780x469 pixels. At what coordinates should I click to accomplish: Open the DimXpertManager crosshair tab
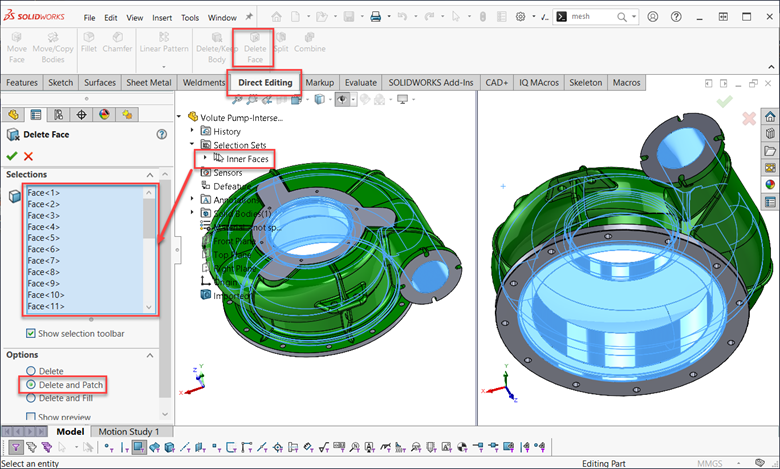click(x=82, y=115)
